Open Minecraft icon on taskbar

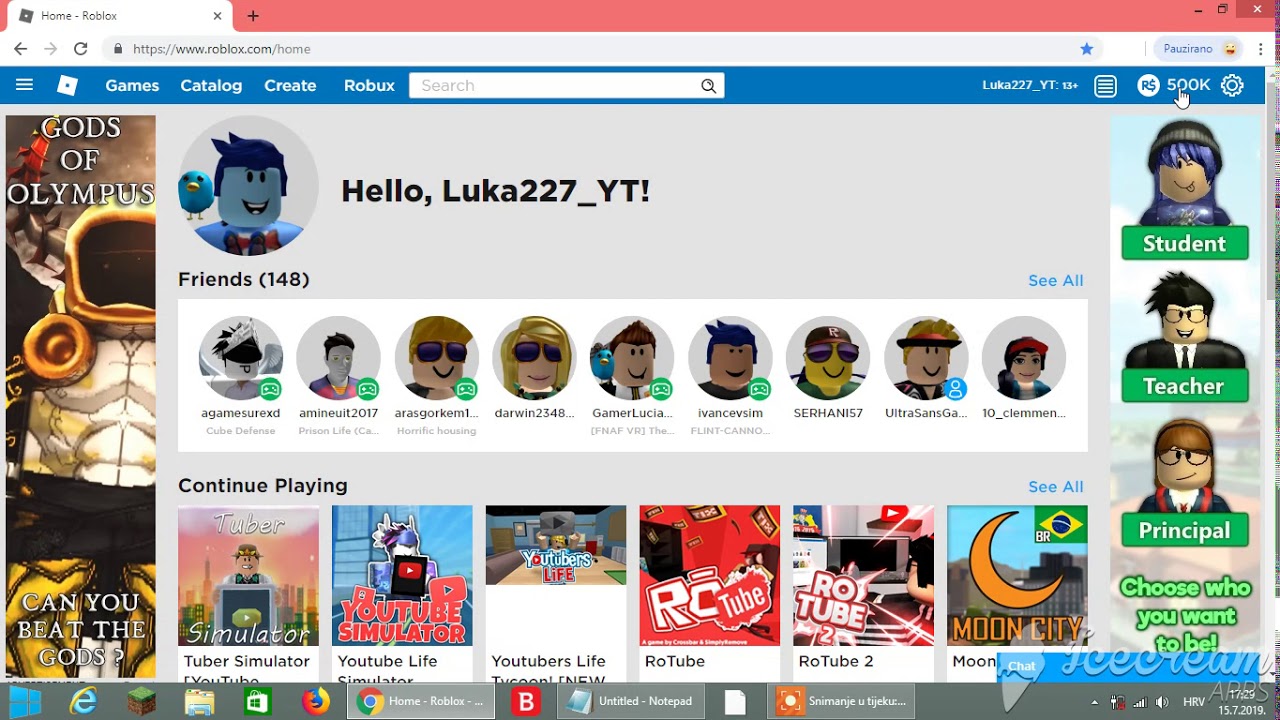141,701
